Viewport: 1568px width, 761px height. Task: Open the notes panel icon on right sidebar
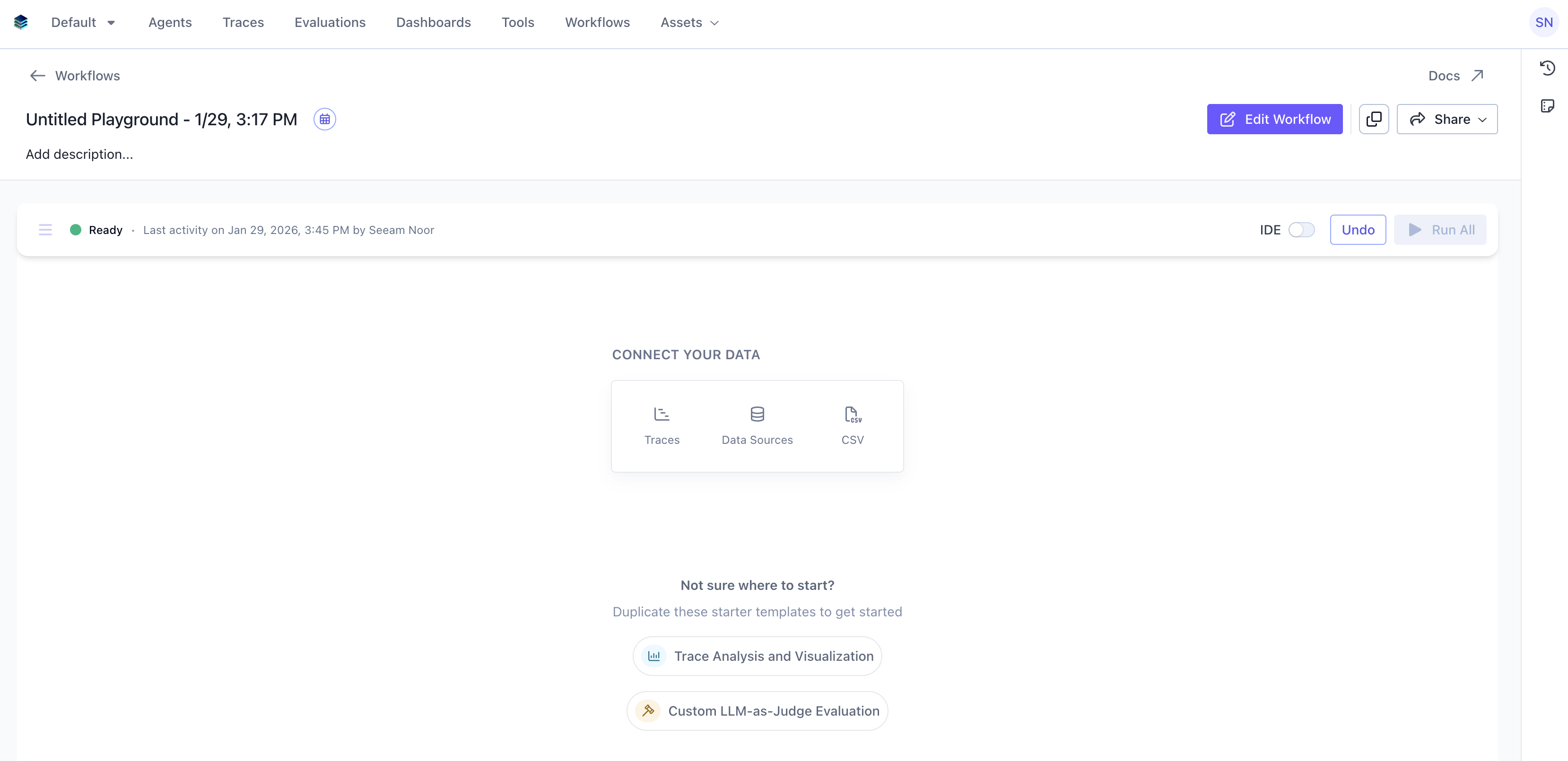1548,105
